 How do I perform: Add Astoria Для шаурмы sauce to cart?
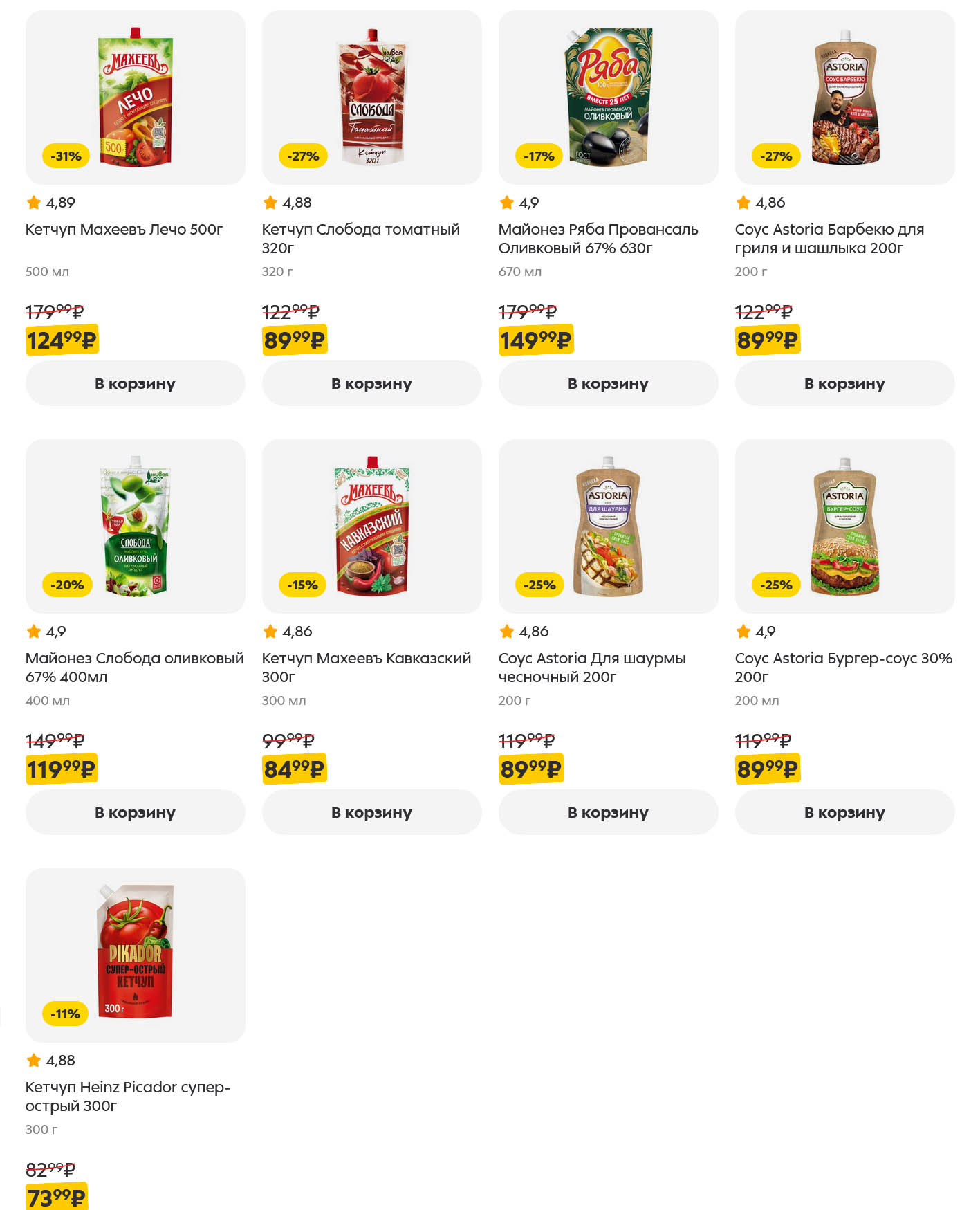608,812
